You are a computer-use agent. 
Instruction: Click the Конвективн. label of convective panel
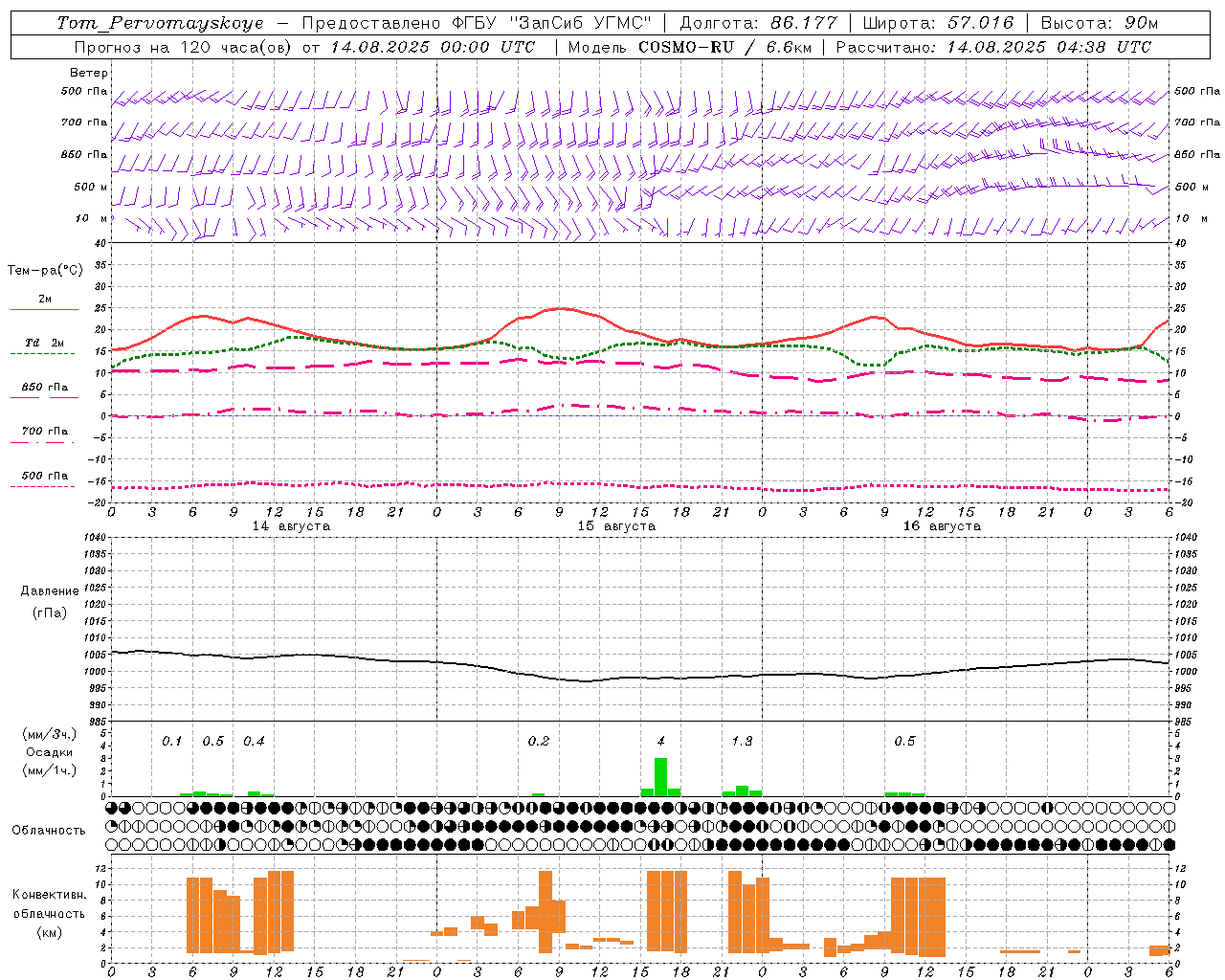(x=49, y=894)
